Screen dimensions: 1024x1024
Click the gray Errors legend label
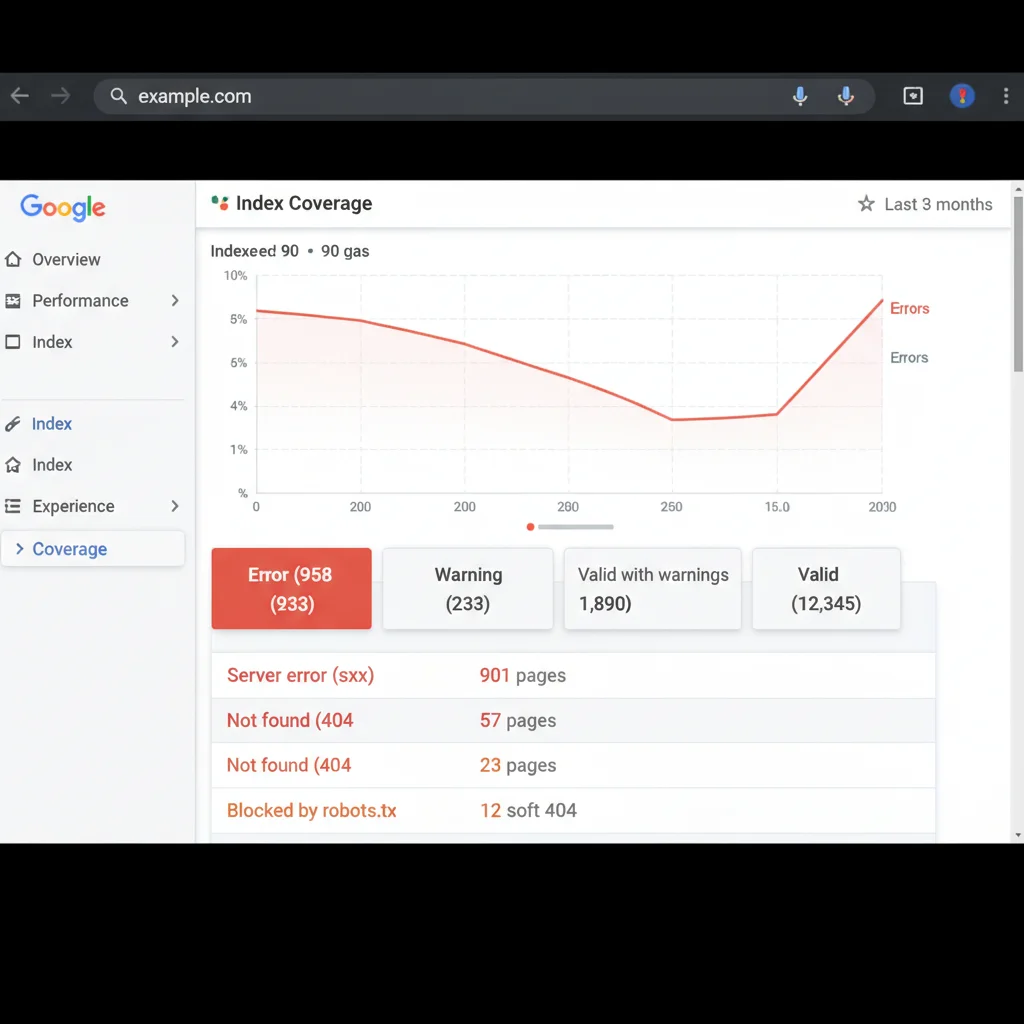coord(909,358)
